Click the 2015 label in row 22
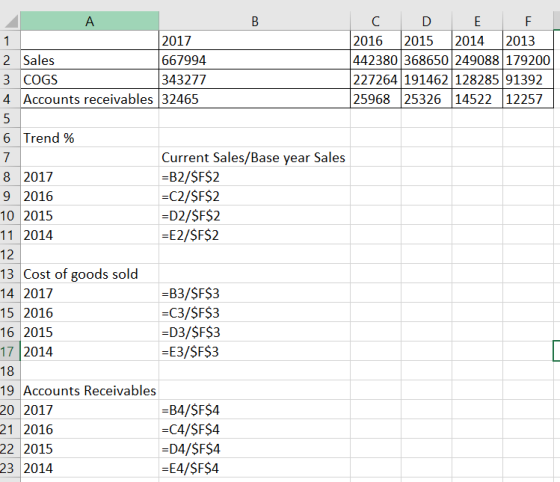This screenshot has width=560, height=482. (90, 448)
